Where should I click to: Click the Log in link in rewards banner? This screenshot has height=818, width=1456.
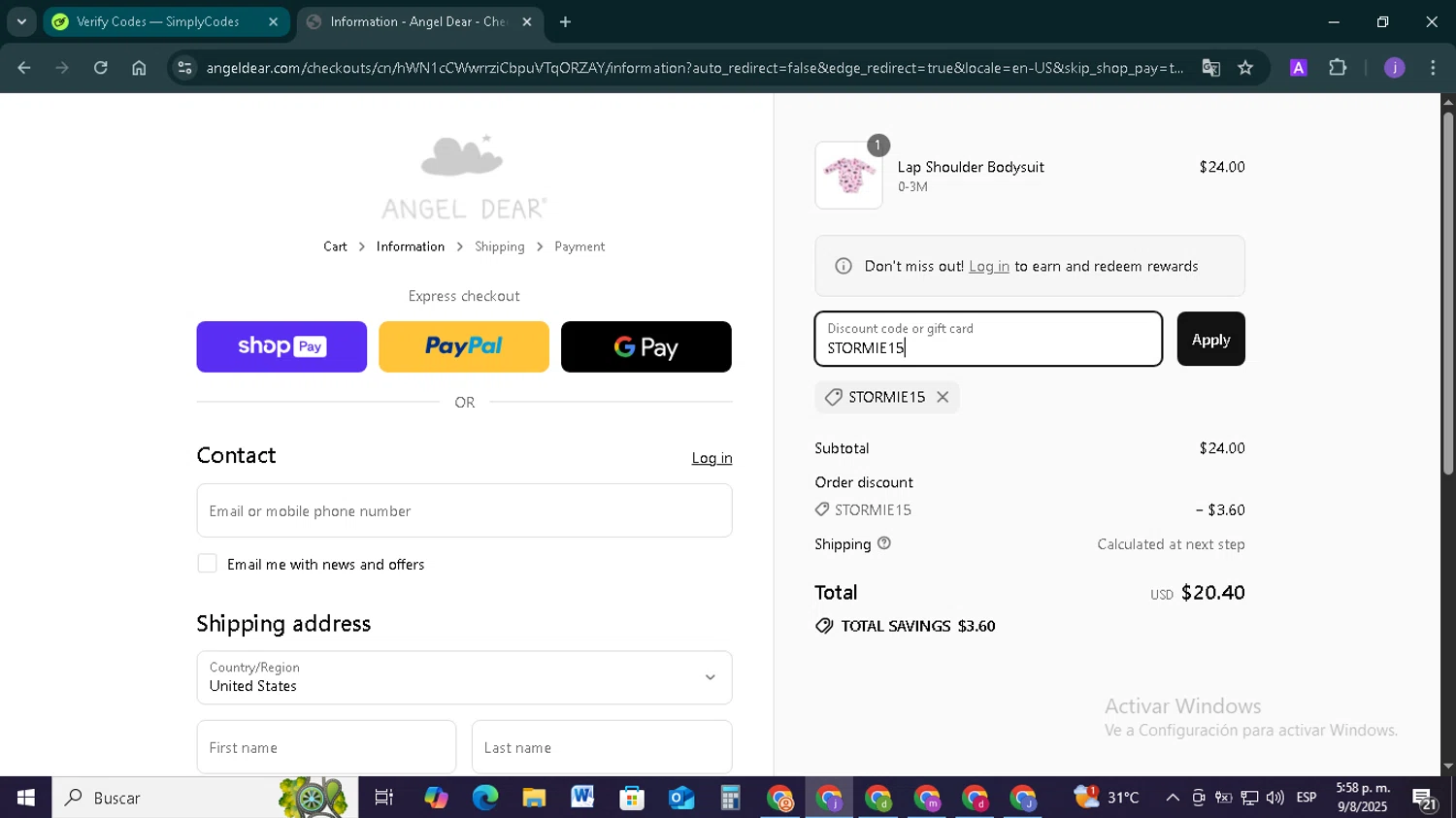click(x=989, y=266)
